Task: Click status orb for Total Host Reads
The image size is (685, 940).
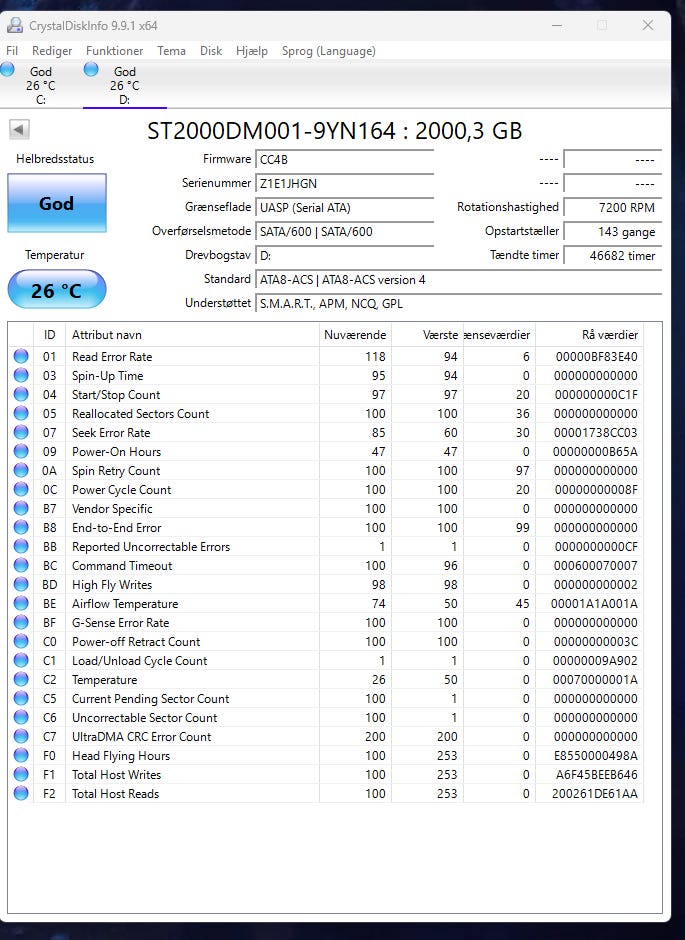Action: click(x=21, y=793)
